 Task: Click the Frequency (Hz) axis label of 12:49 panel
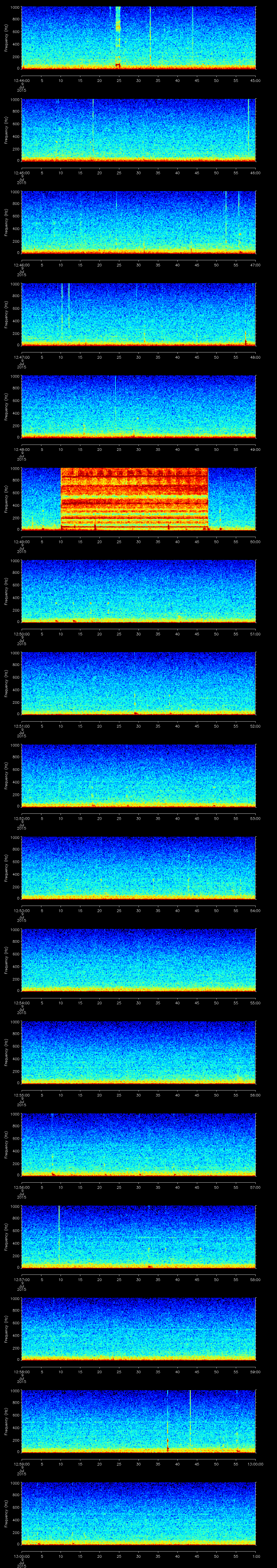coord(6,499)
